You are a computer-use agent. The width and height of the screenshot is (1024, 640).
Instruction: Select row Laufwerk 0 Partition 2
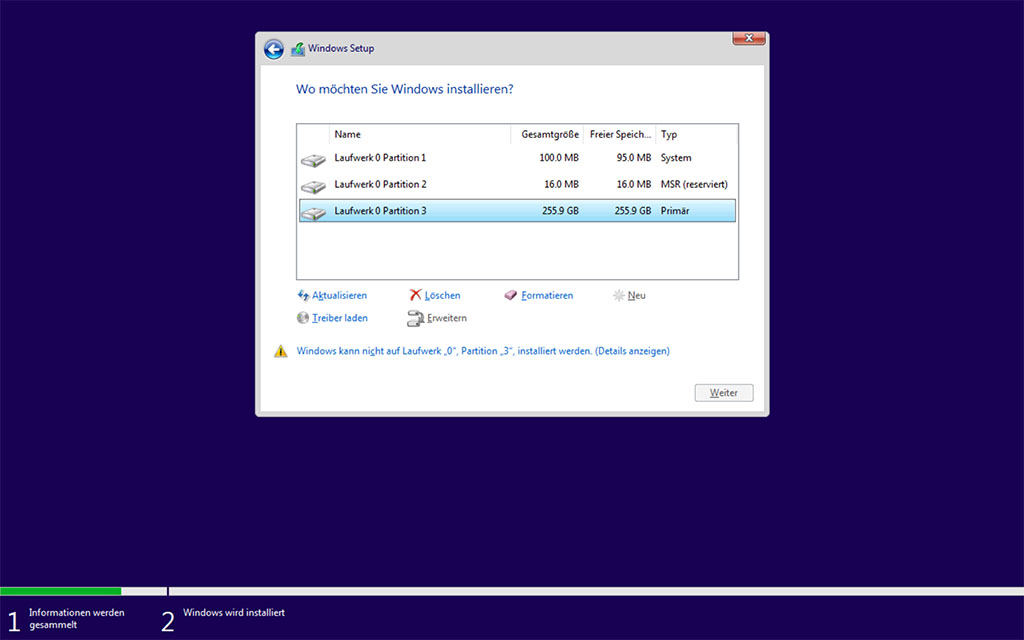point(517,184)
